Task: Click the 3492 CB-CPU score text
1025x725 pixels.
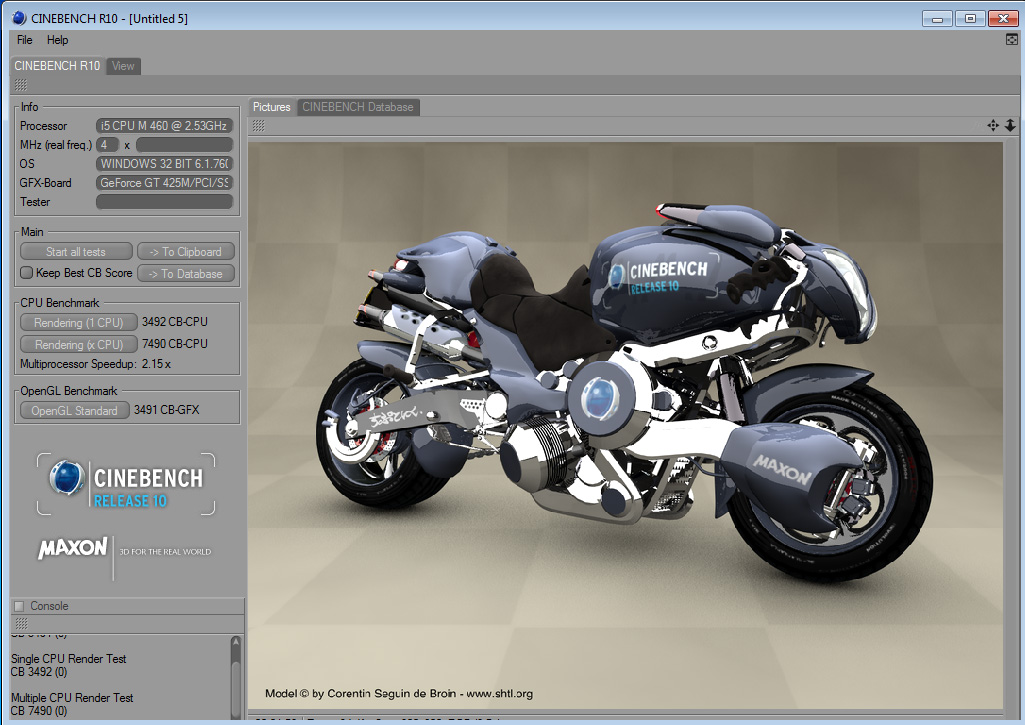Action: pyautogui.click(x=175, y=322)
